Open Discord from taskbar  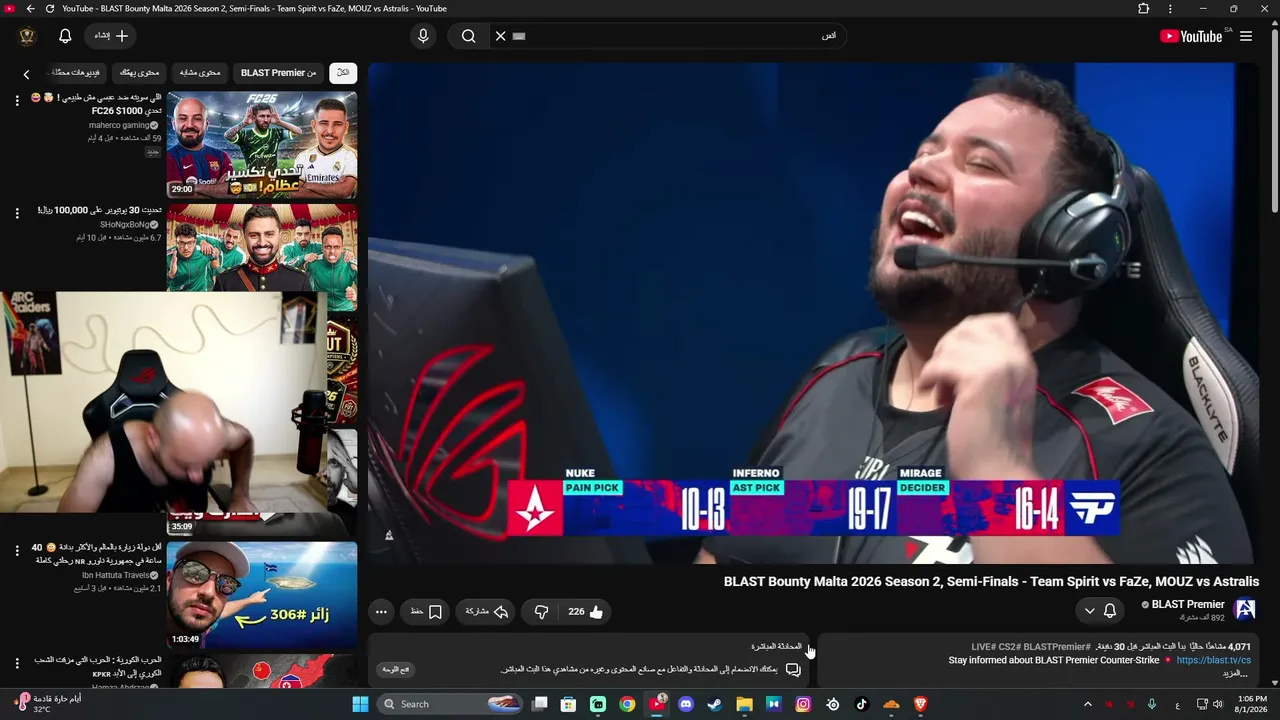pyautogui.click(x=686, y=704)
